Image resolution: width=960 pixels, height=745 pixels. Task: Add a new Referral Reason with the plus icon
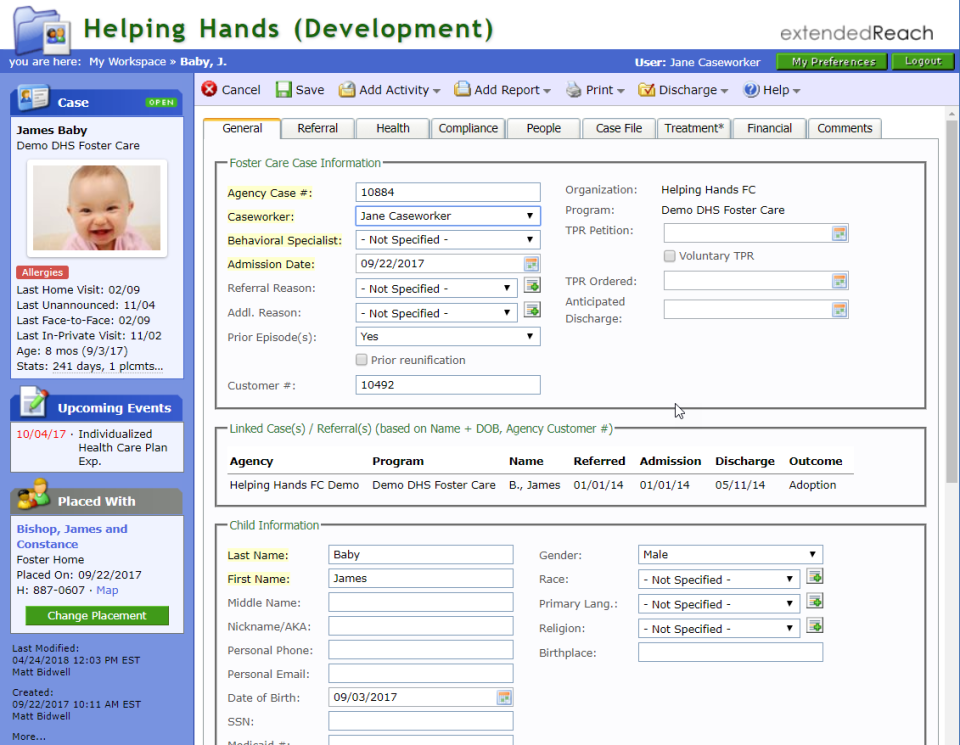(531, 286)
